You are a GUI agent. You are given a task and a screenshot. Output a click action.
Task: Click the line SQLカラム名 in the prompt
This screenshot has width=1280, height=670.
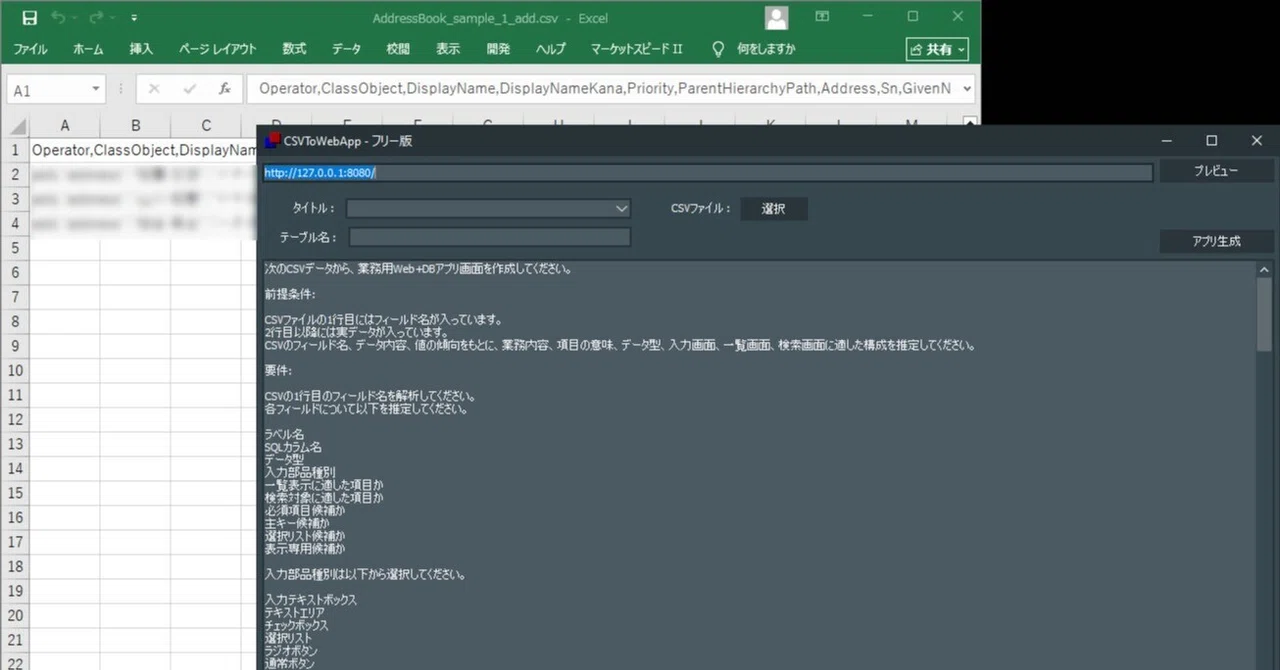point(293,447)
